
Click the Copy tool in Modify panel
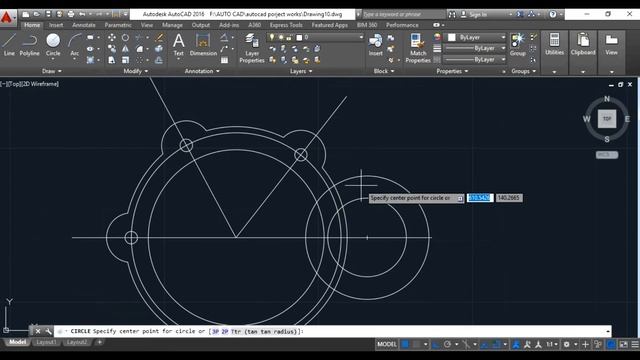pos(111,49)
